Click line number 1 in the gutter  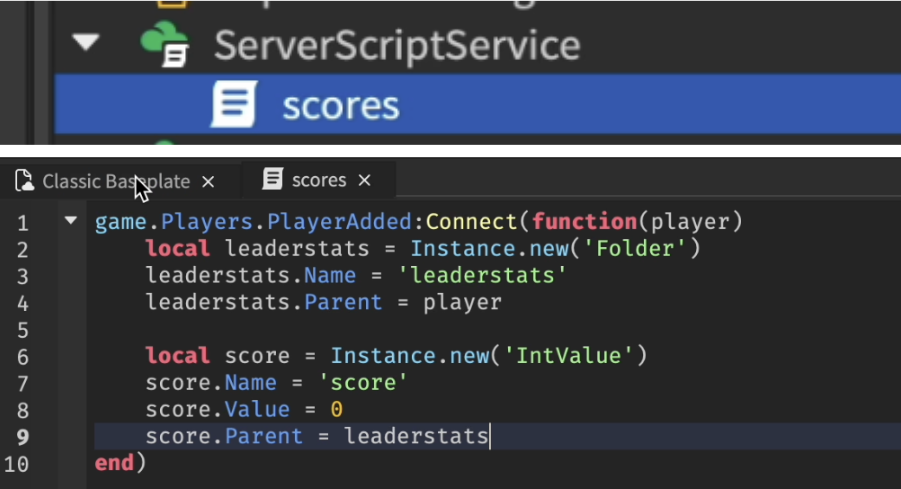point(22,223)
